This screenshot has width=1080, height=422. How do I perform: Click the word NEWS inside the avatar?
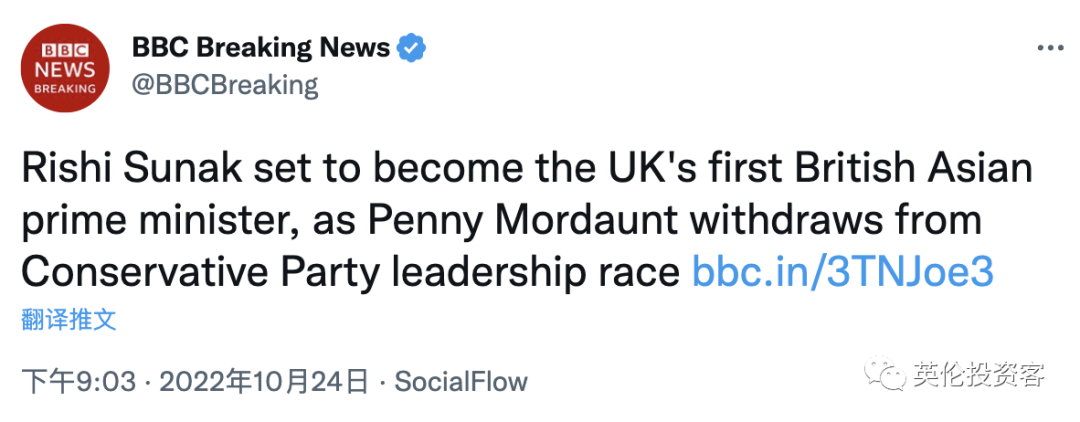pos(65,70)
